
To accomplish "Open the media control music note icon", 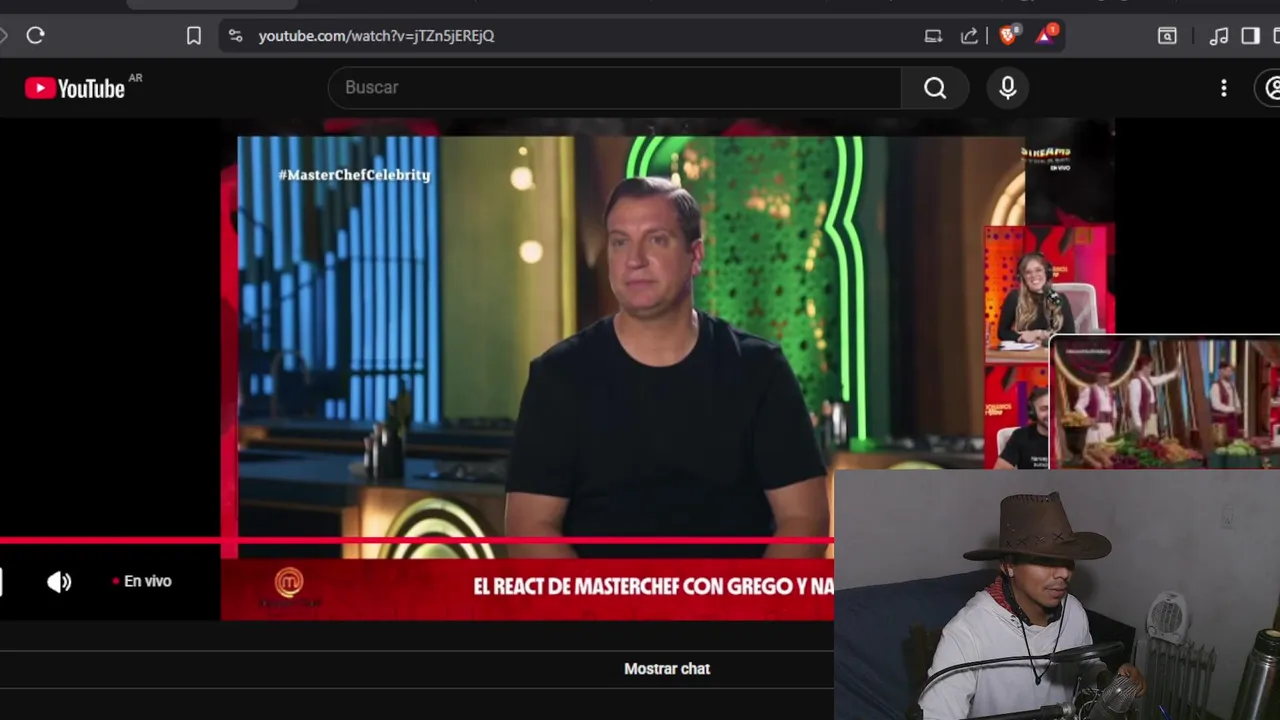I will coord(1218,36).
